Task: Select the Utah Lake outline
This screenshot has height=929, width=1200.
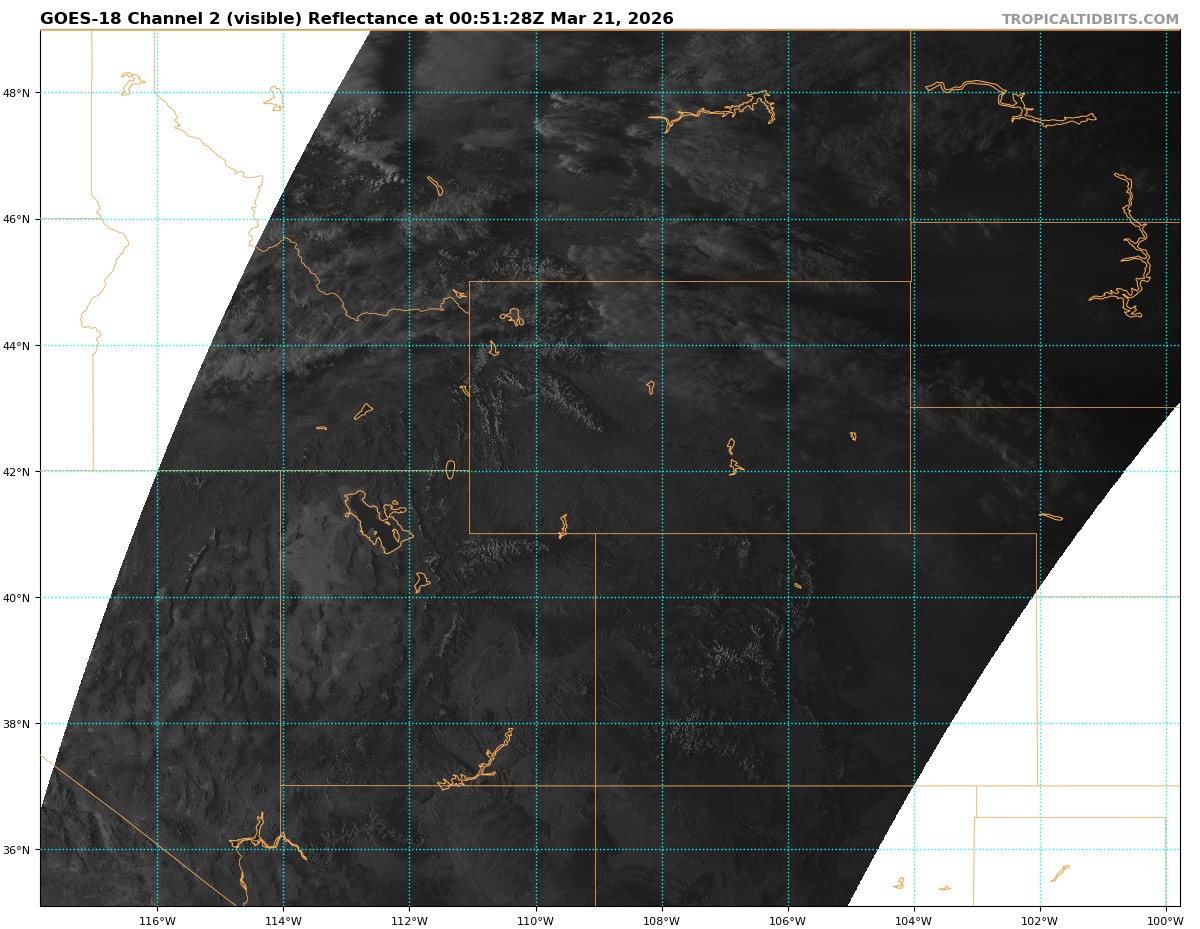Action: 422,581
